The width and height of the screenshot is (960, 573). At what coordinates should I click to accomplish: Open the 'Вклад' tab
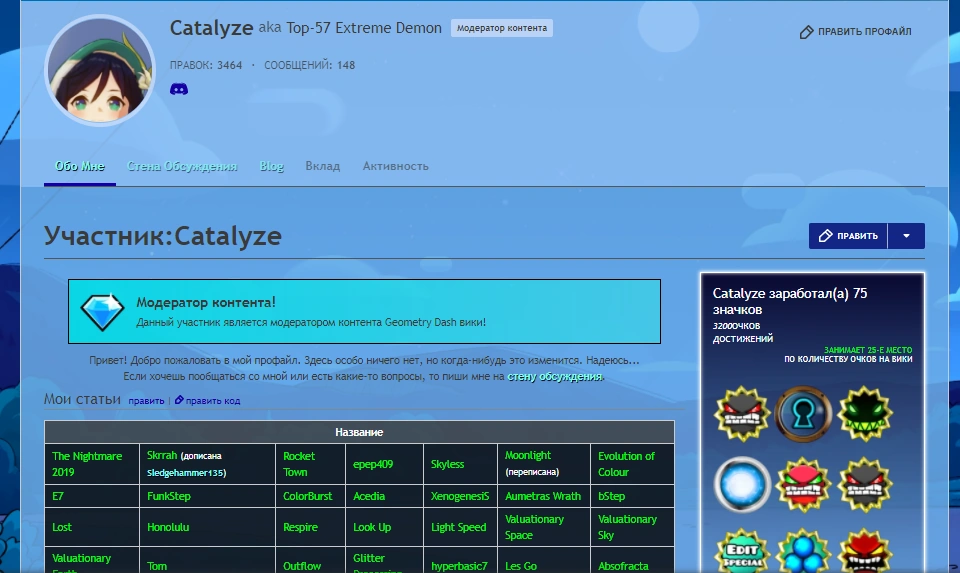tap(323, 166)
